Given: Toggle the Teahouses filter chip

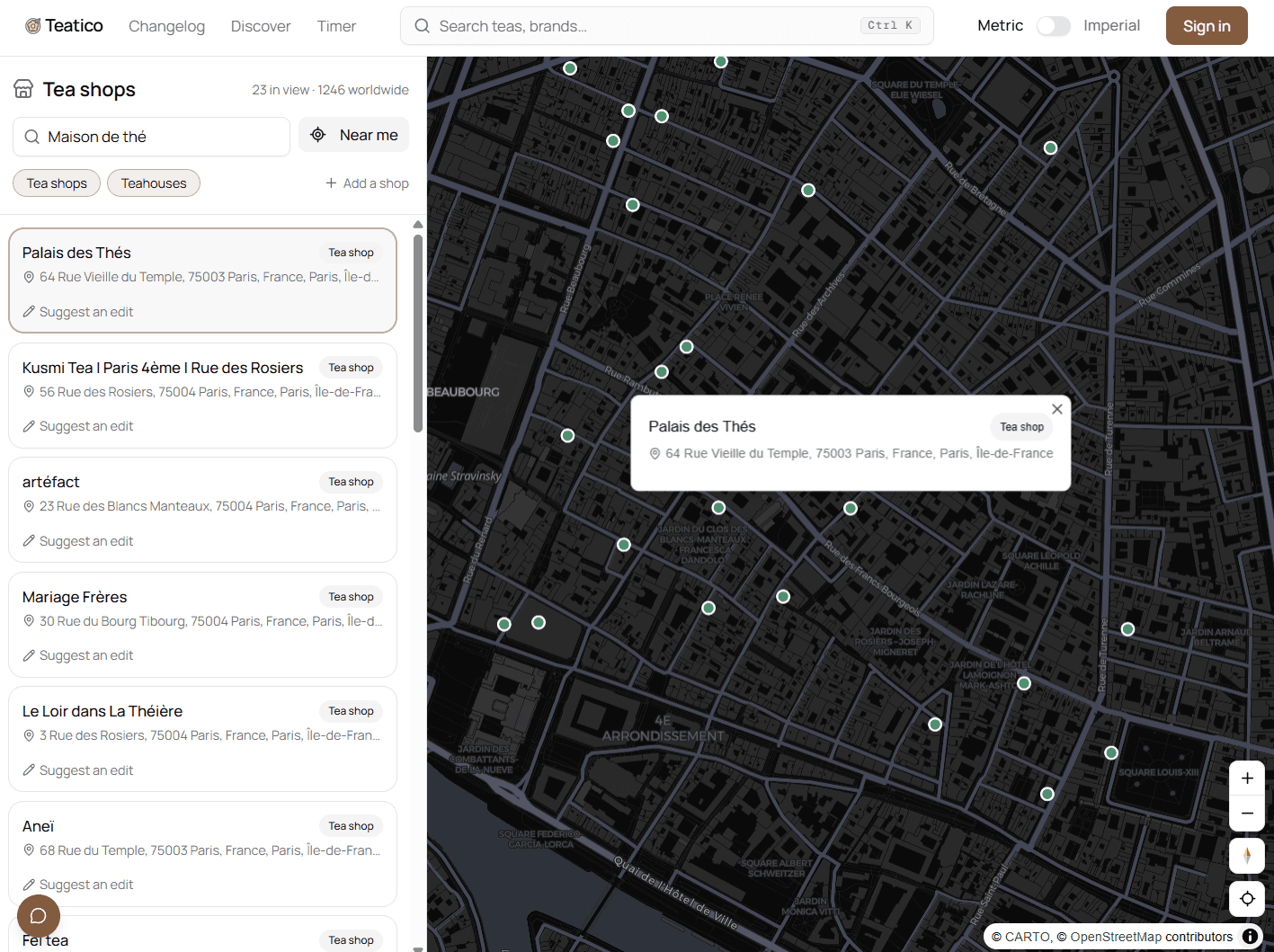Looking at the screenshot, I should (x=154, y=183).
